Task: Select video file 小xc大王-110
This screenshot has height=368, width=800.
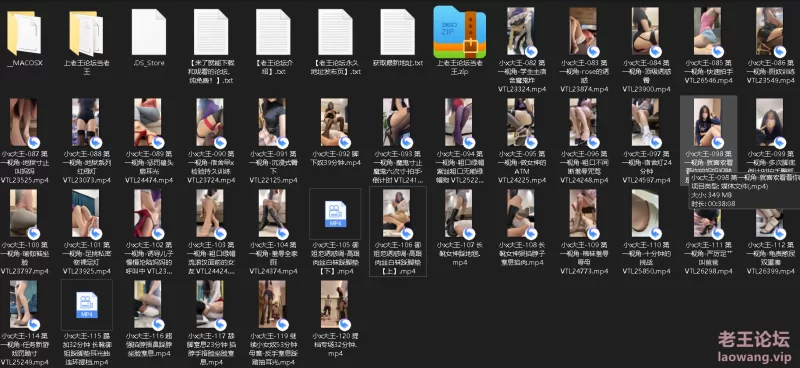Action: tap(646, 214)
